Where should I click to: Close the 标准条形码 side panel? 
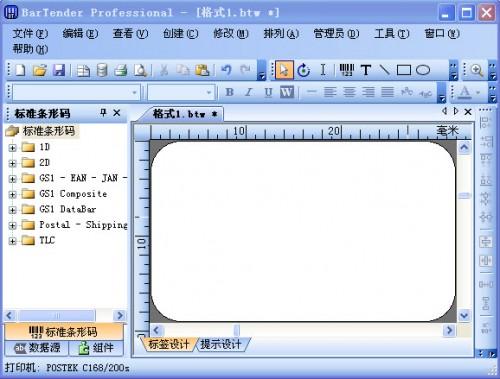coord(117,113)
